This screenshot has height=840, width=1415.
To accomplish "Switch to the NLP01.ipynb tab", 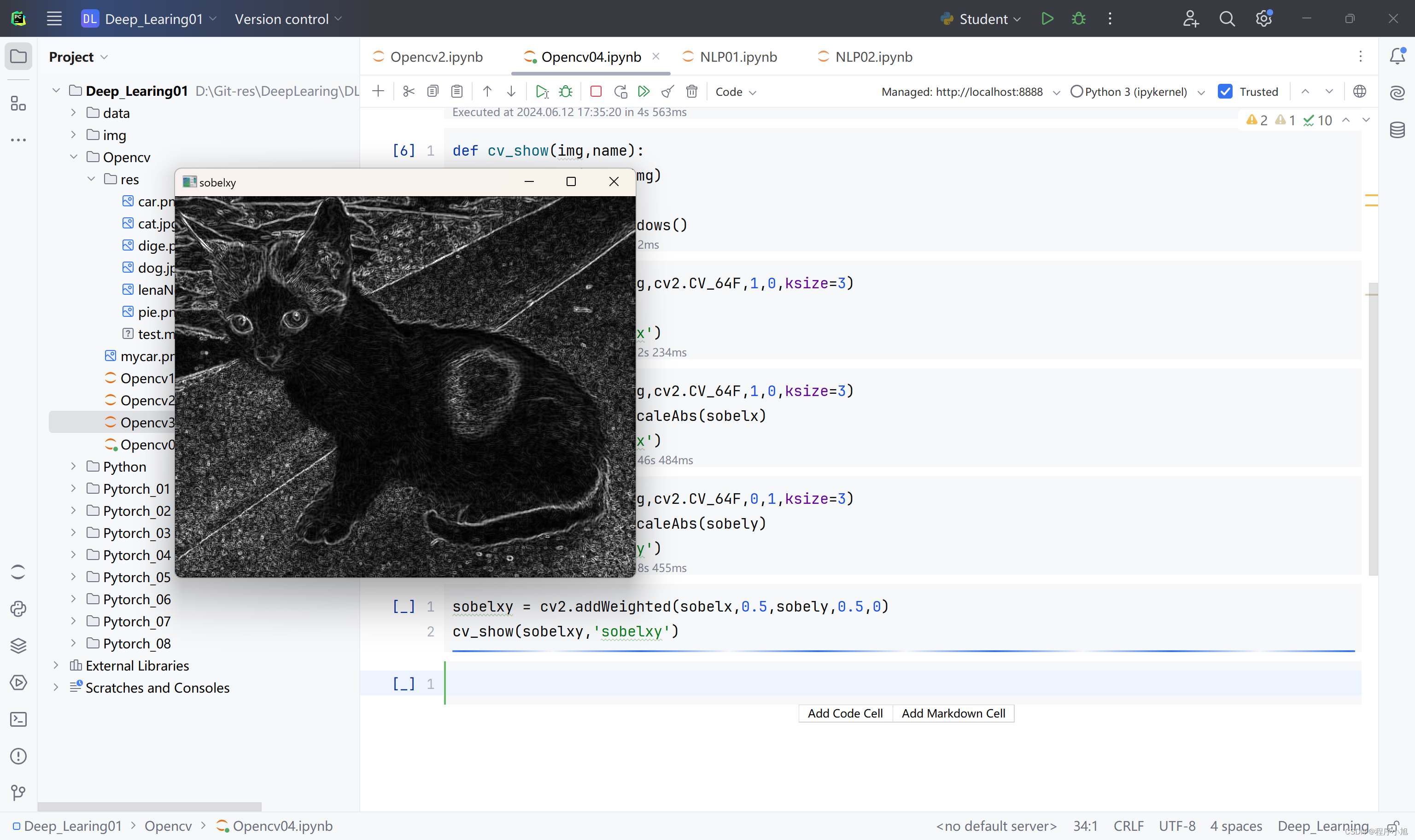I will point(730,57).
